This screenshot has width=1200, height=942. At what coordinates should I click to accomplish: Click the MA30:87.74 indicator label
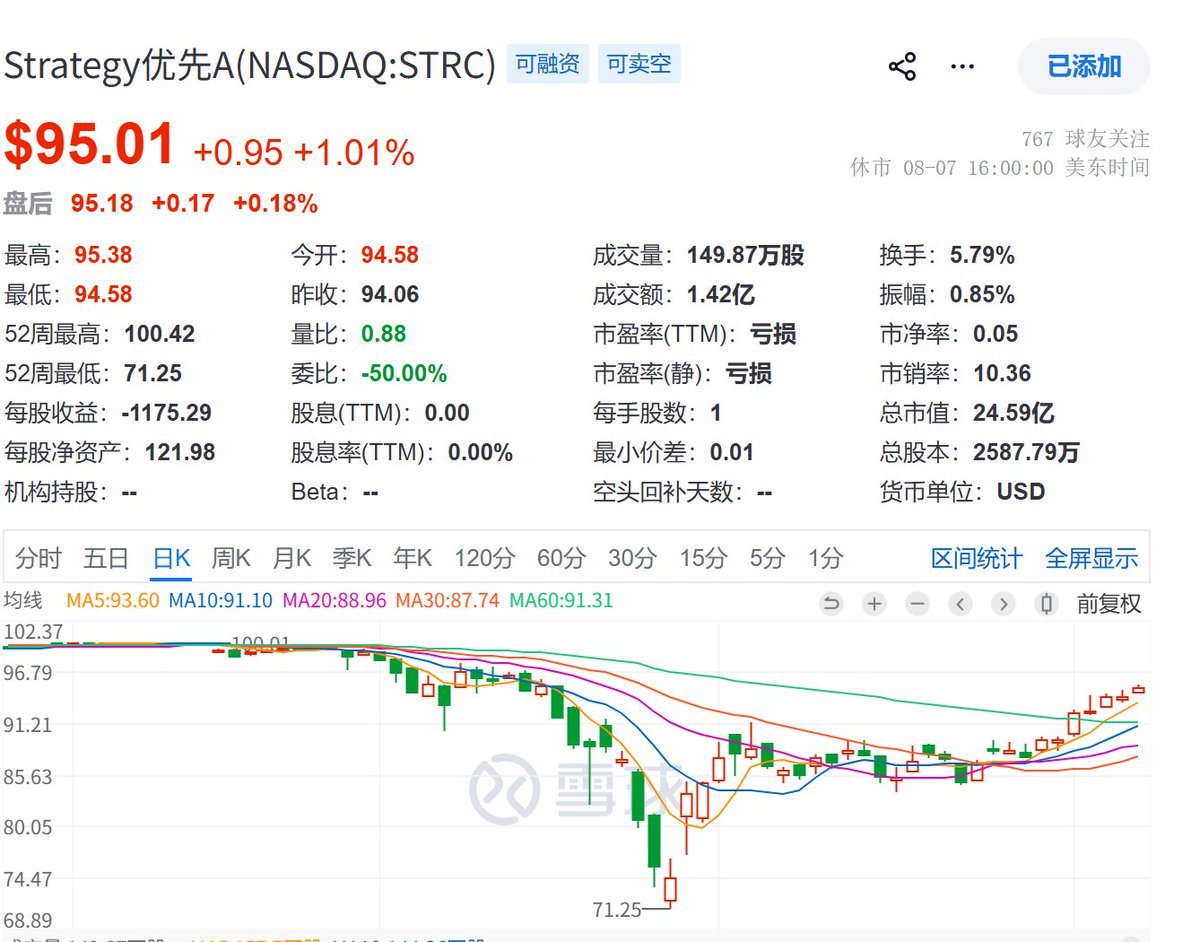[x=448, y=601]
